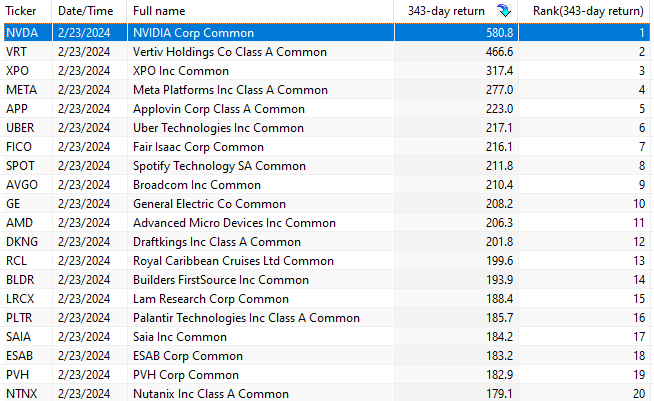
Task: Select the NVDA ticker row
Action: coord(327,33)
